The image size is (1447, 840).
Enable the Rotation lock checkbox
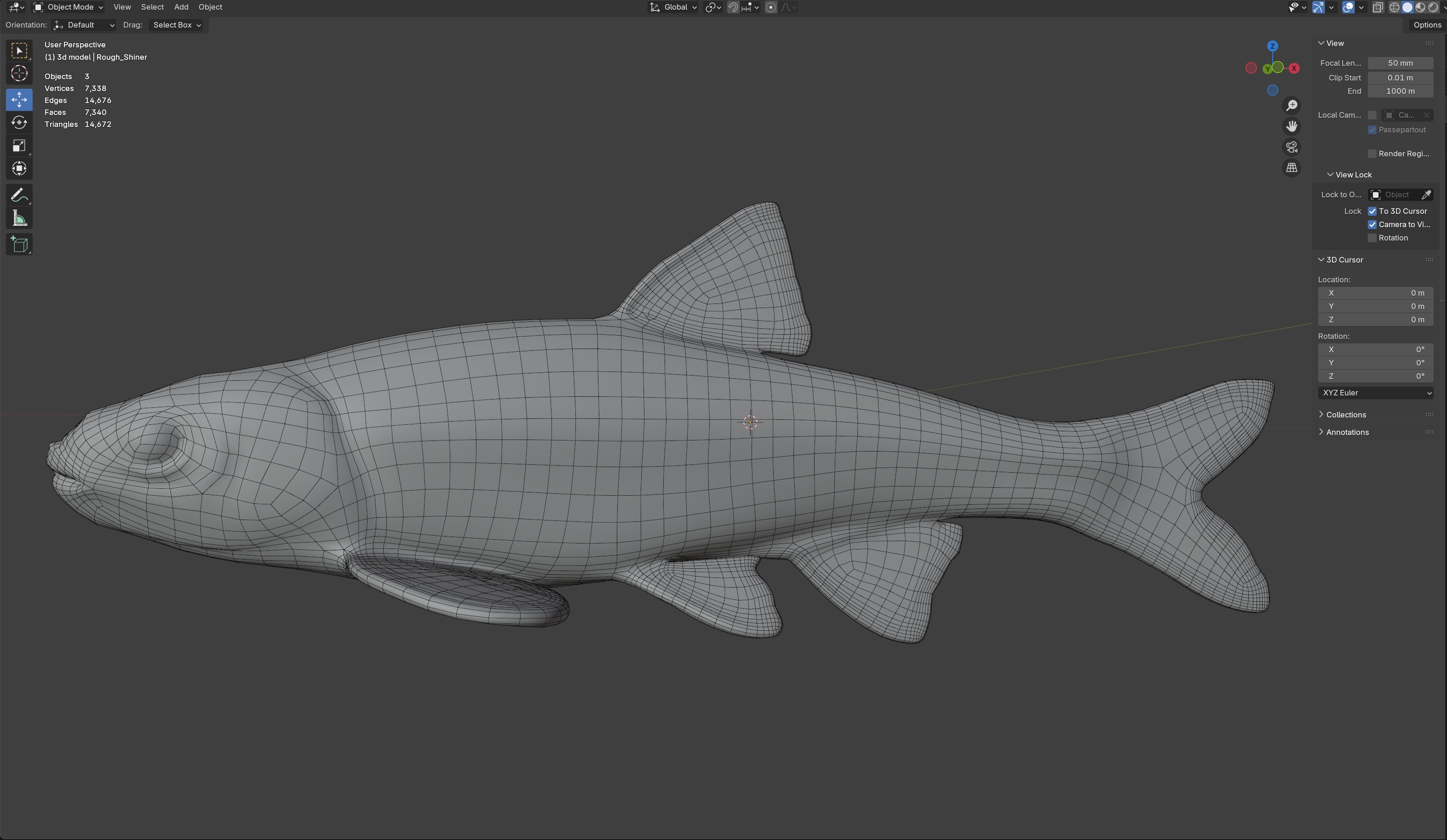(x=1372, y=238)
